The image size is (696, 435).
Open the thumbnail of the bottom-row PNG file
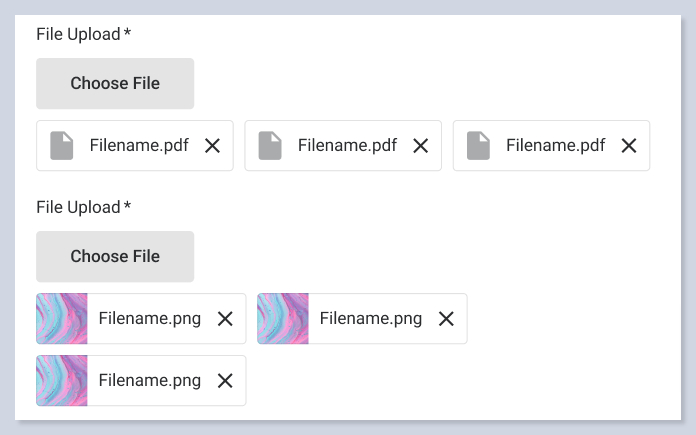(62, 381)
